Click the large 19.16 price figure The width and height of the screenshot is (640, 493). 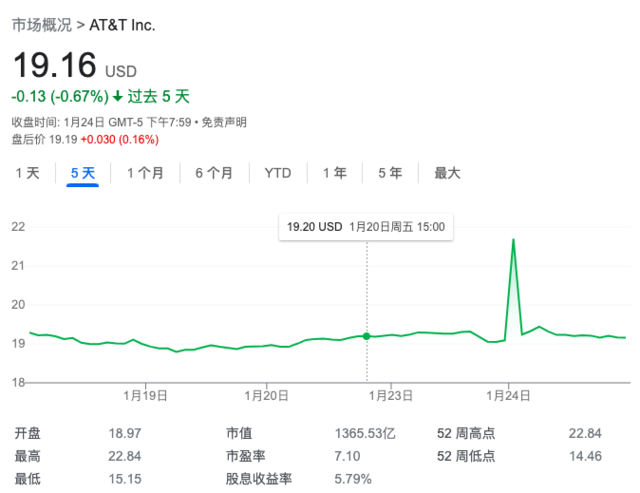(x=54, y=65)
